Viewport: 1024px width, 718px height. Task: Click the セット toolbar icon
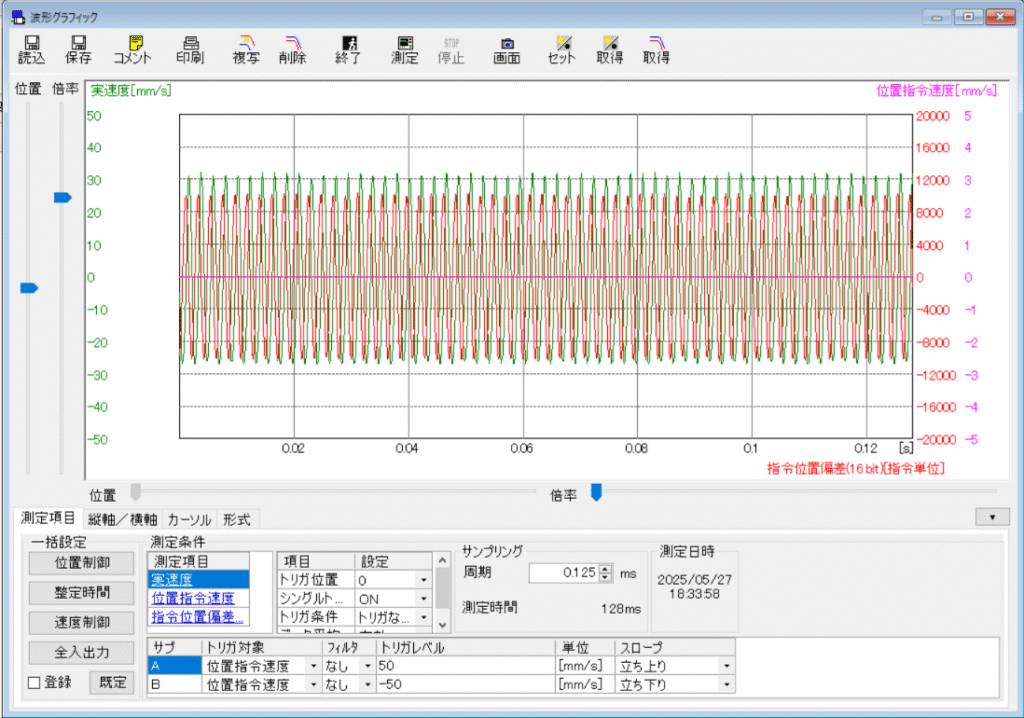pyautogui.click(x=563, y=49)
